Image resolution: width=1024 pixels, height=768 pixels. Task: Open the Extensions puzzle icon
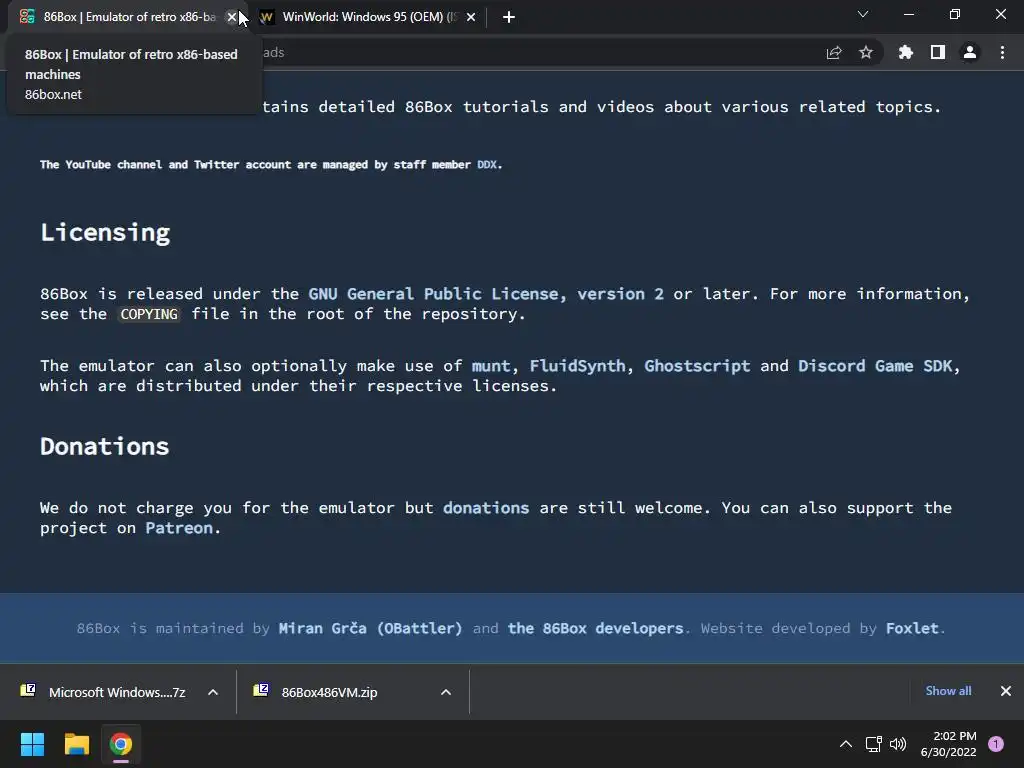pos(905,52)
